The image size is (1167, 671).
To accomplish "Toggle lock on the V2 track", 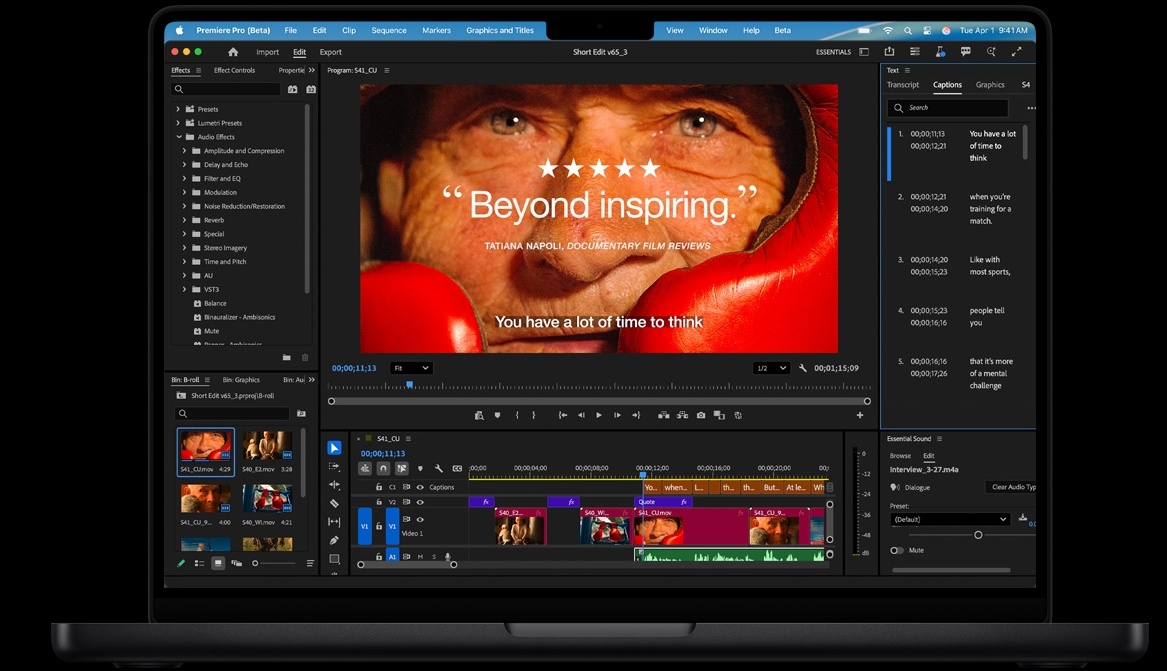I will [x=379, y=502].
